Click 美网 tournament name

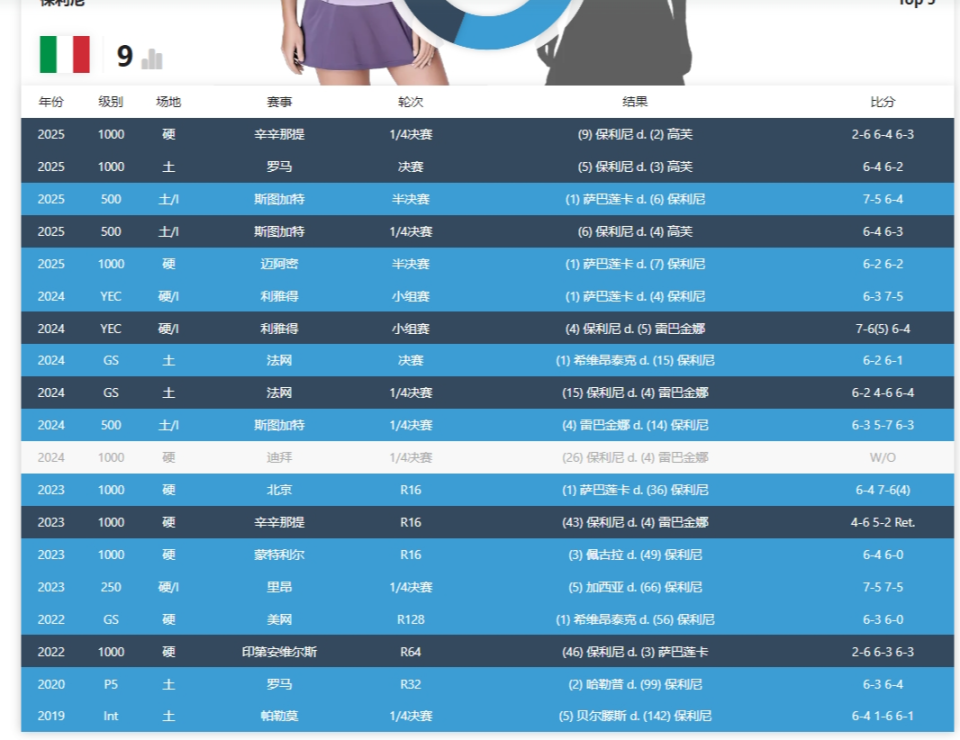(279, 620)
